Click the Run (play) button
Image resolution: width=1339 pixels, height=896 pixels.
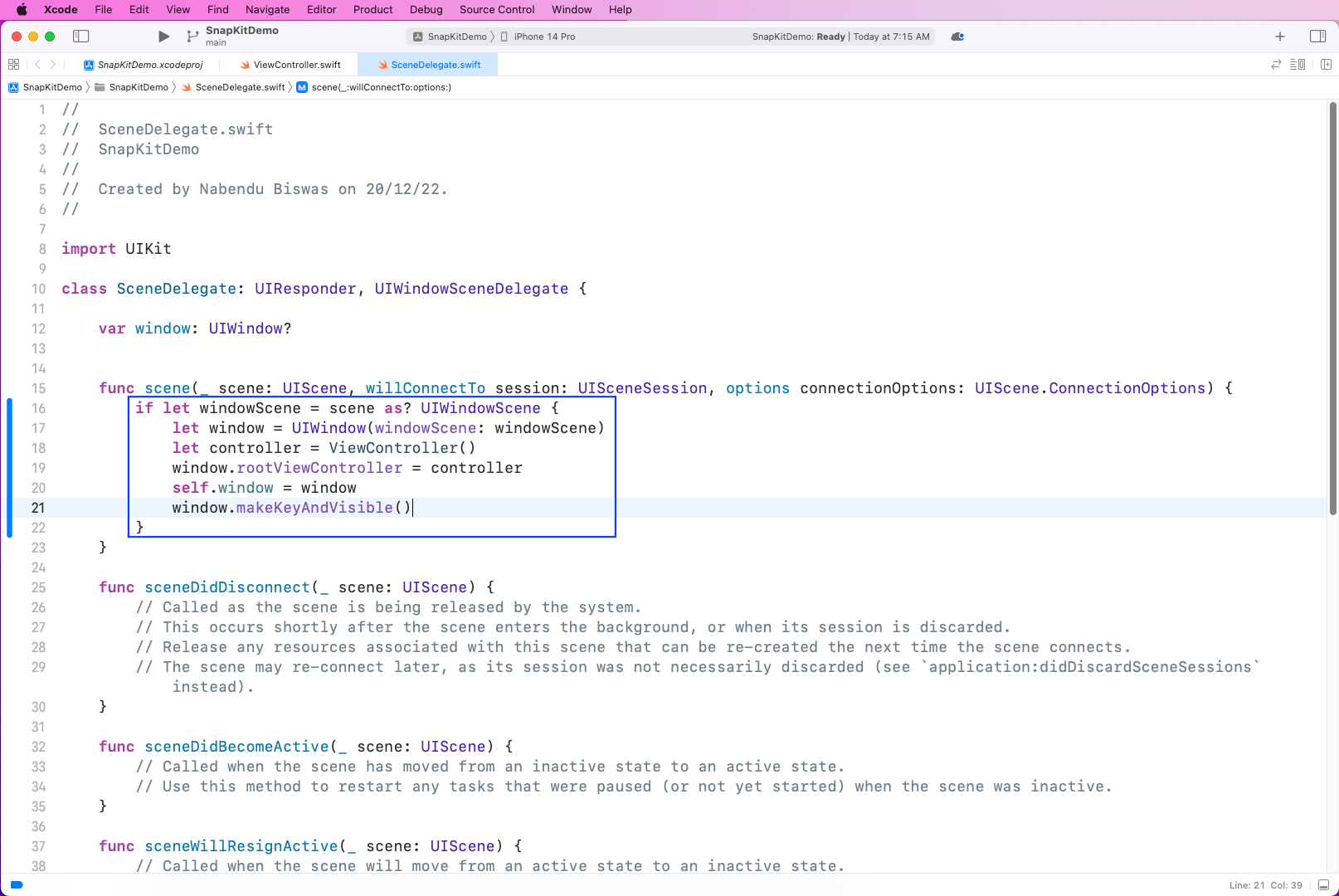pyautogui.click(x=163, y=37)
